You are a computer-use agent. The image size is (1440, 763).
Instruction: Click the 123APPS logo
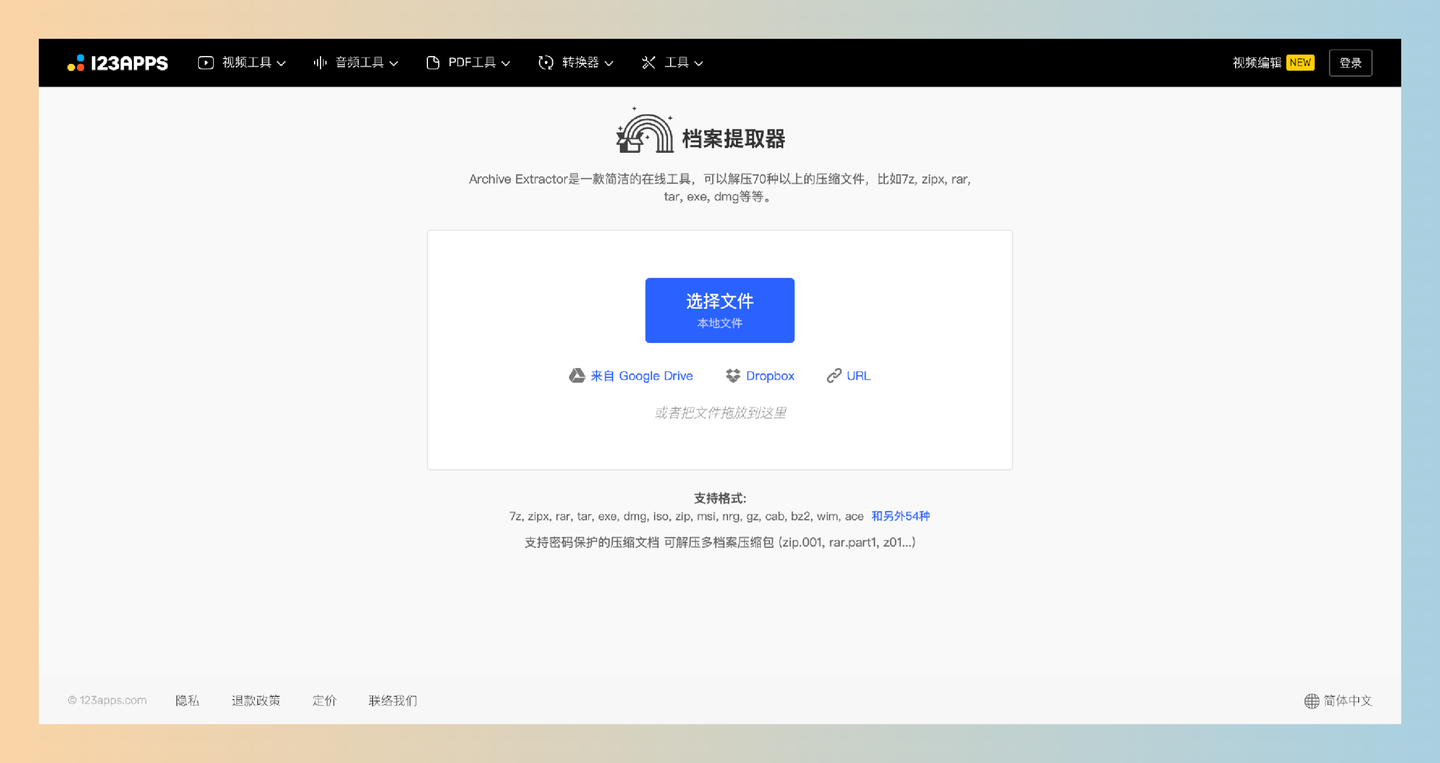(x=117, y=62)
